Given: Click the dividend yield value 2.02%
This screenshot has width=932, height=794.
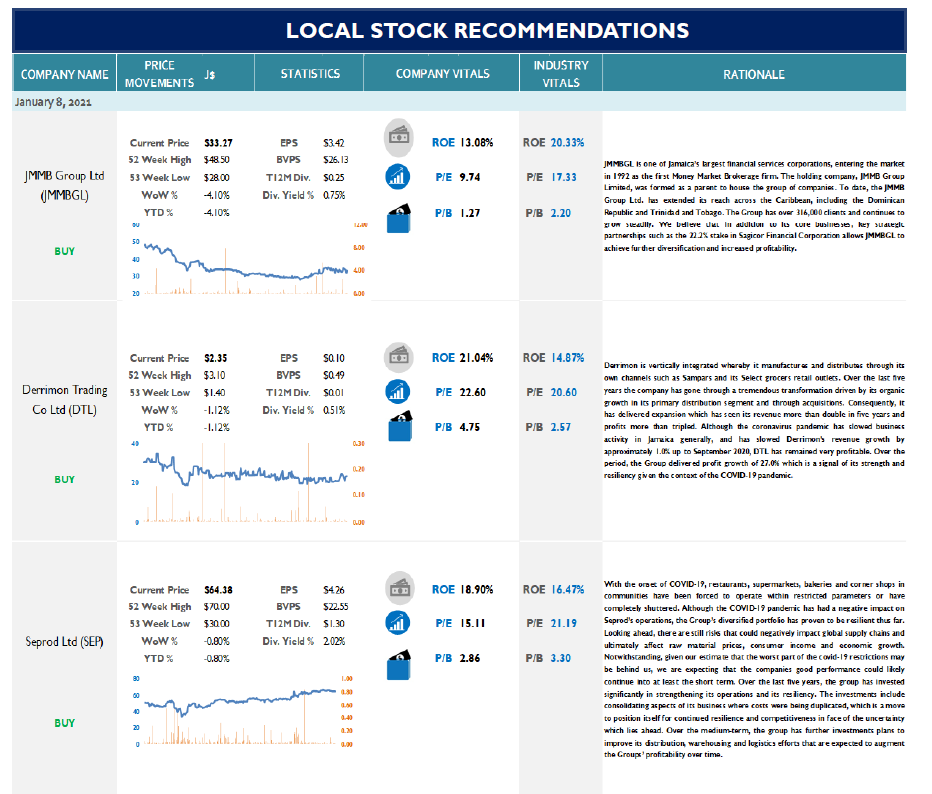Looking at the screenshot, I should click(x=334, y=641).
